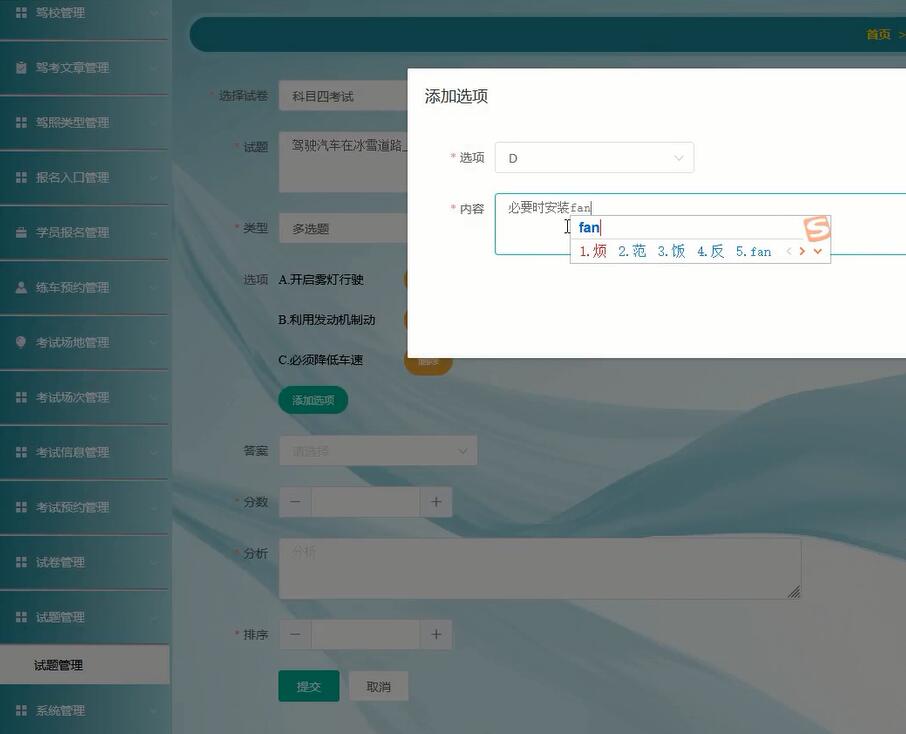Click the green 提交 button
906x734 pixels.
coord(309,686)
